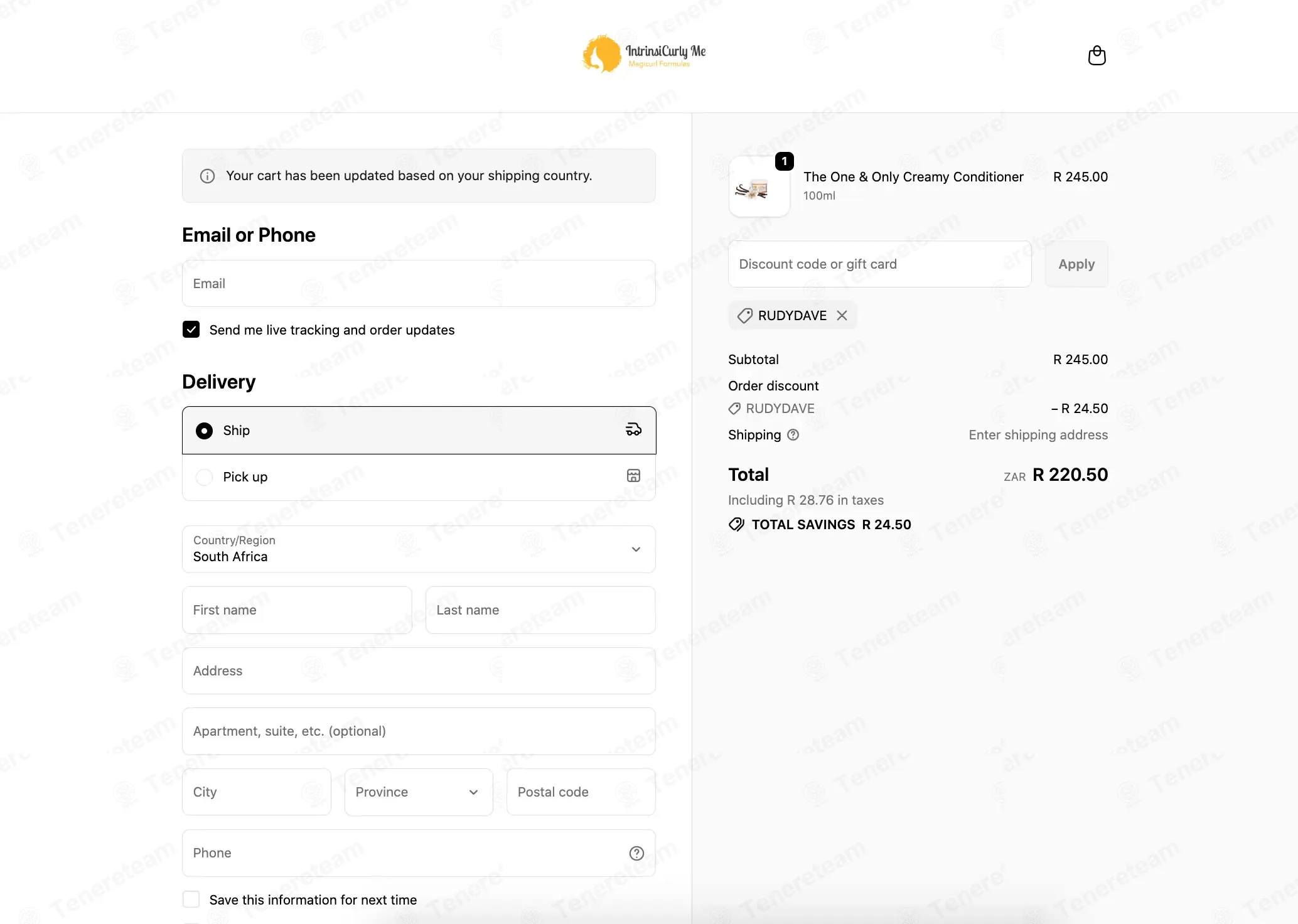Open the Province dropdown
This screenshot has height=924, width=1298.
[419, 792]
